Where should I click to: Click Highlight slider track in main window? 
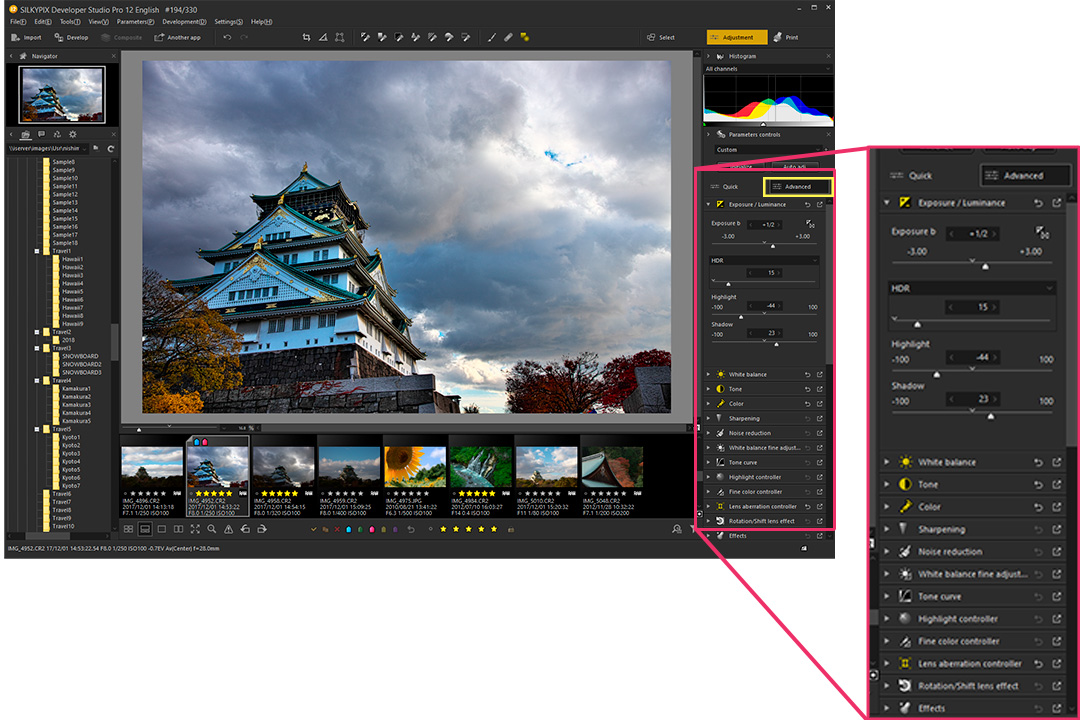point(765,314)
